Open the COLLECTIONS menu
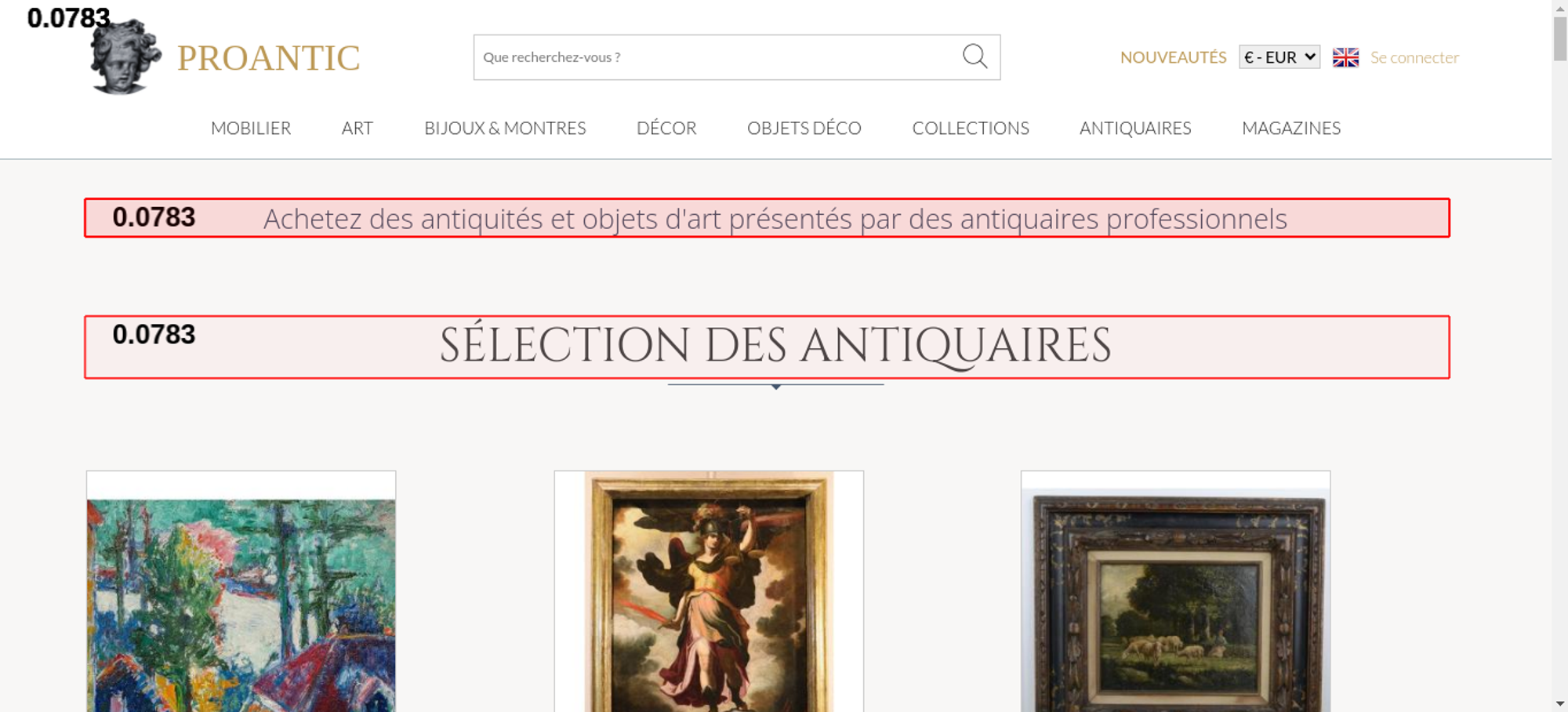The width and height of the screenshot is (1568, 712). pos(971,128)
